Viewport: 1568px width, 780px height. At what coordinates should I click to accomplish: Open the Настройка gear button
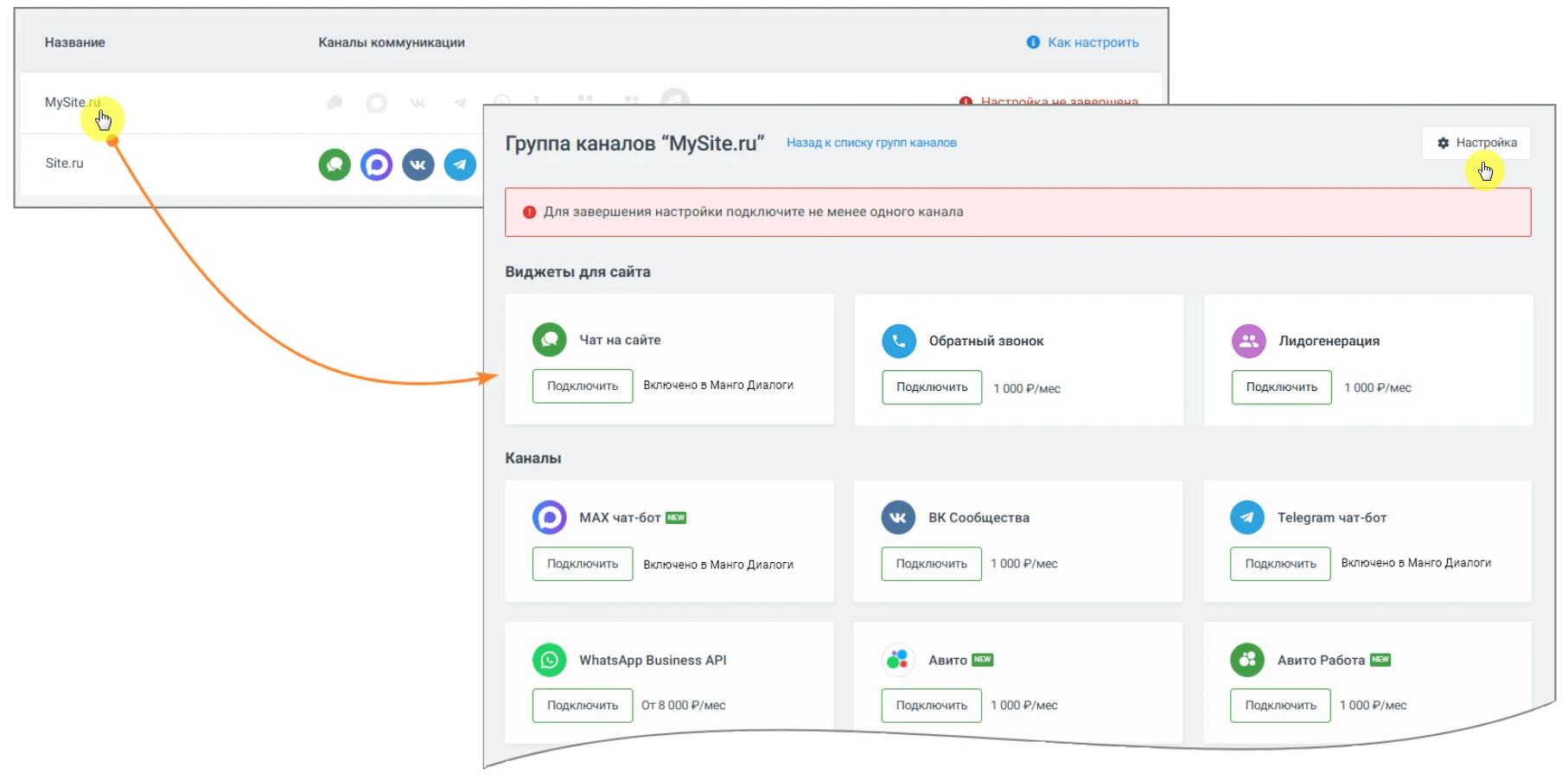[x=1476, y=143]
